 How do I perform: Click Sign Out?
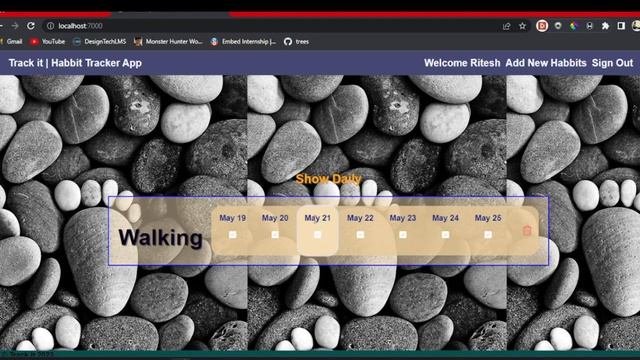[x=612, y=63]
